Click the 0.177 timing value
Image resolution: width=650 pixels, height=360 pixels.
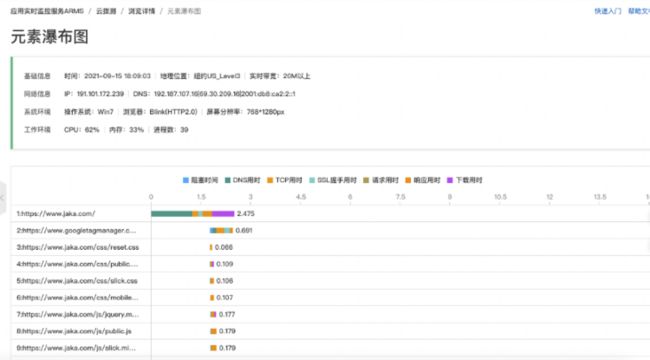point(227,314)
